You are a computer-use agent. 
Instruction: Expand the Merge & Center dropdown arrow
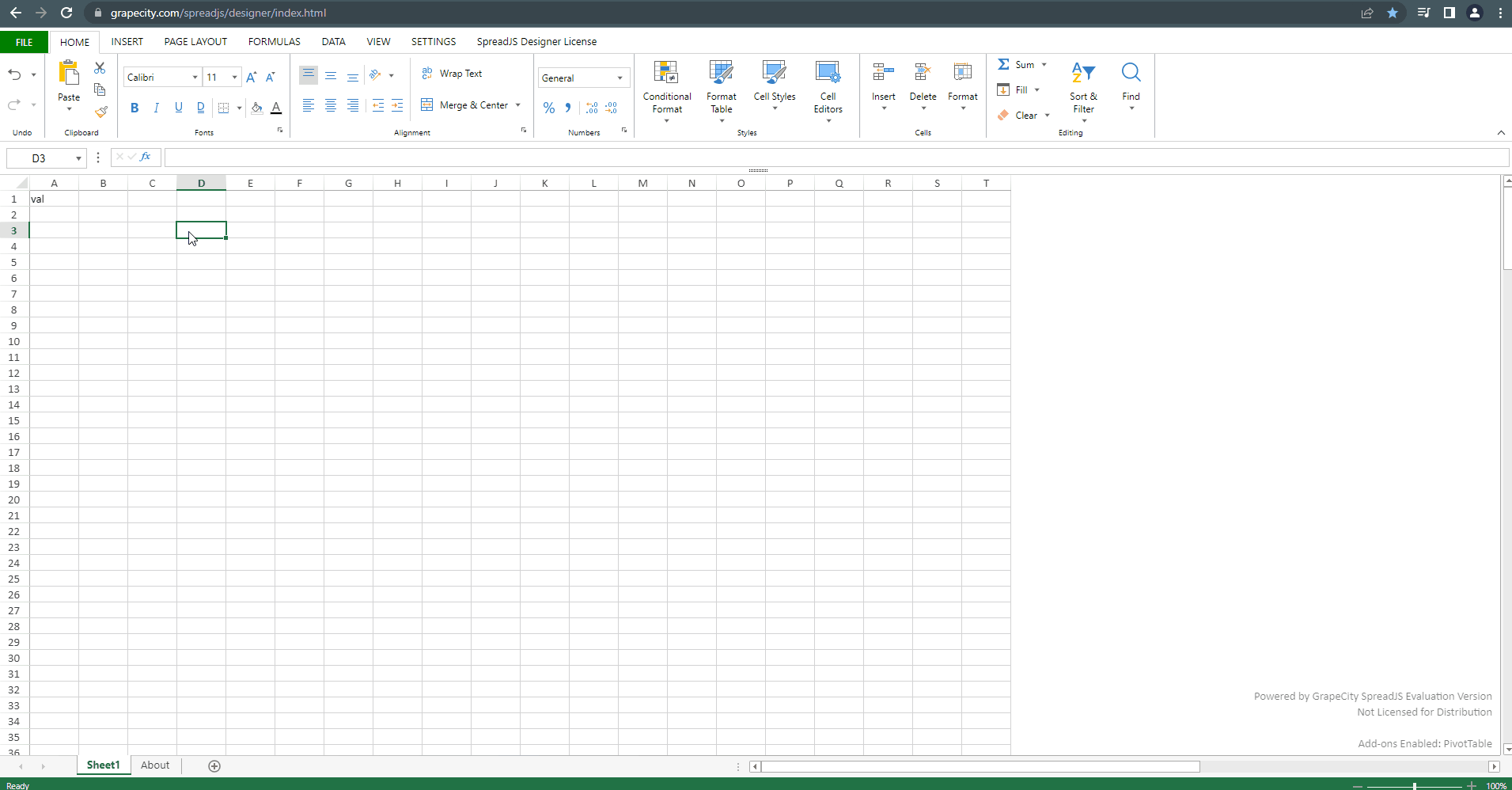tap(518, 105)
